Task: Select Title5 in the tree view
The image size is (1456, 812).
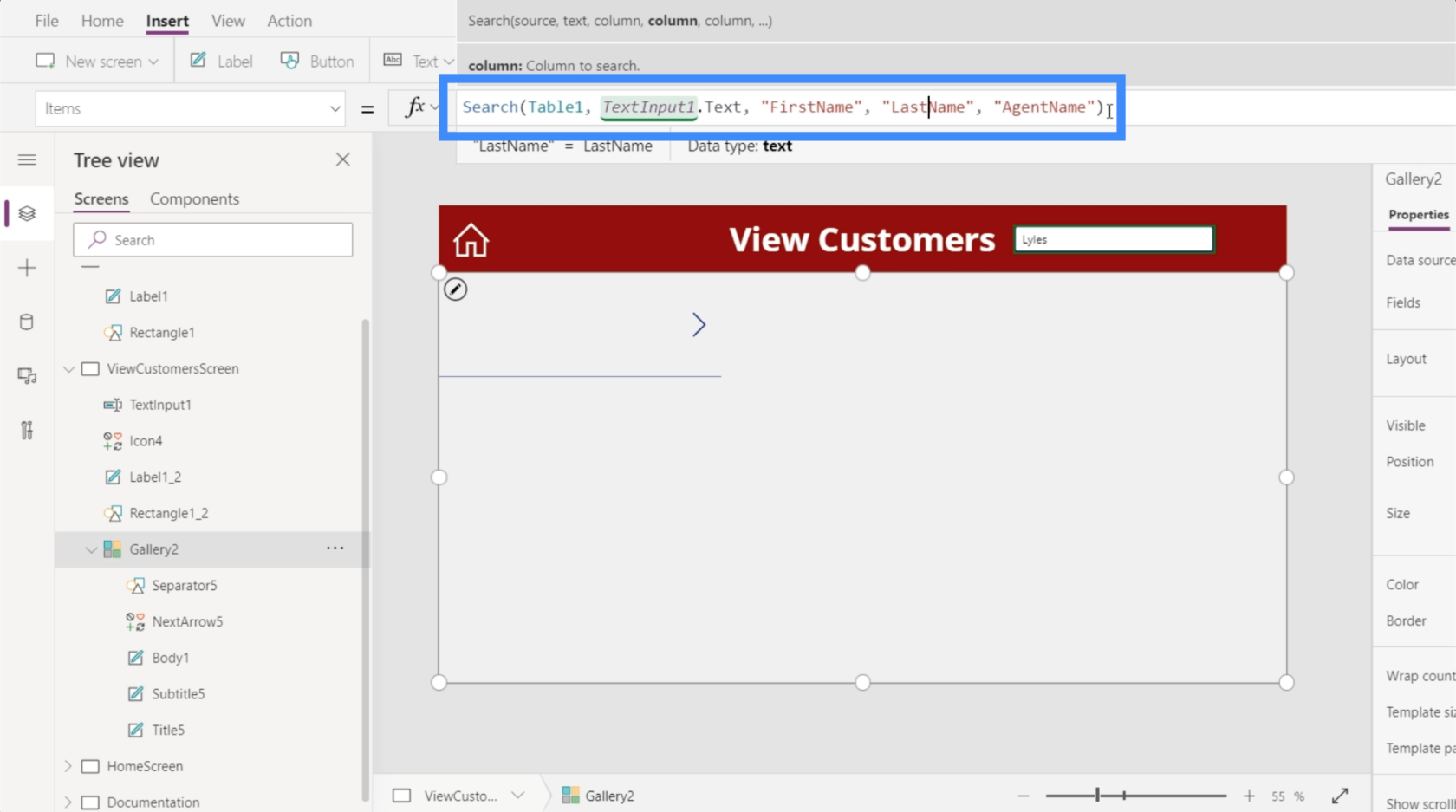Action: point(168,731)
